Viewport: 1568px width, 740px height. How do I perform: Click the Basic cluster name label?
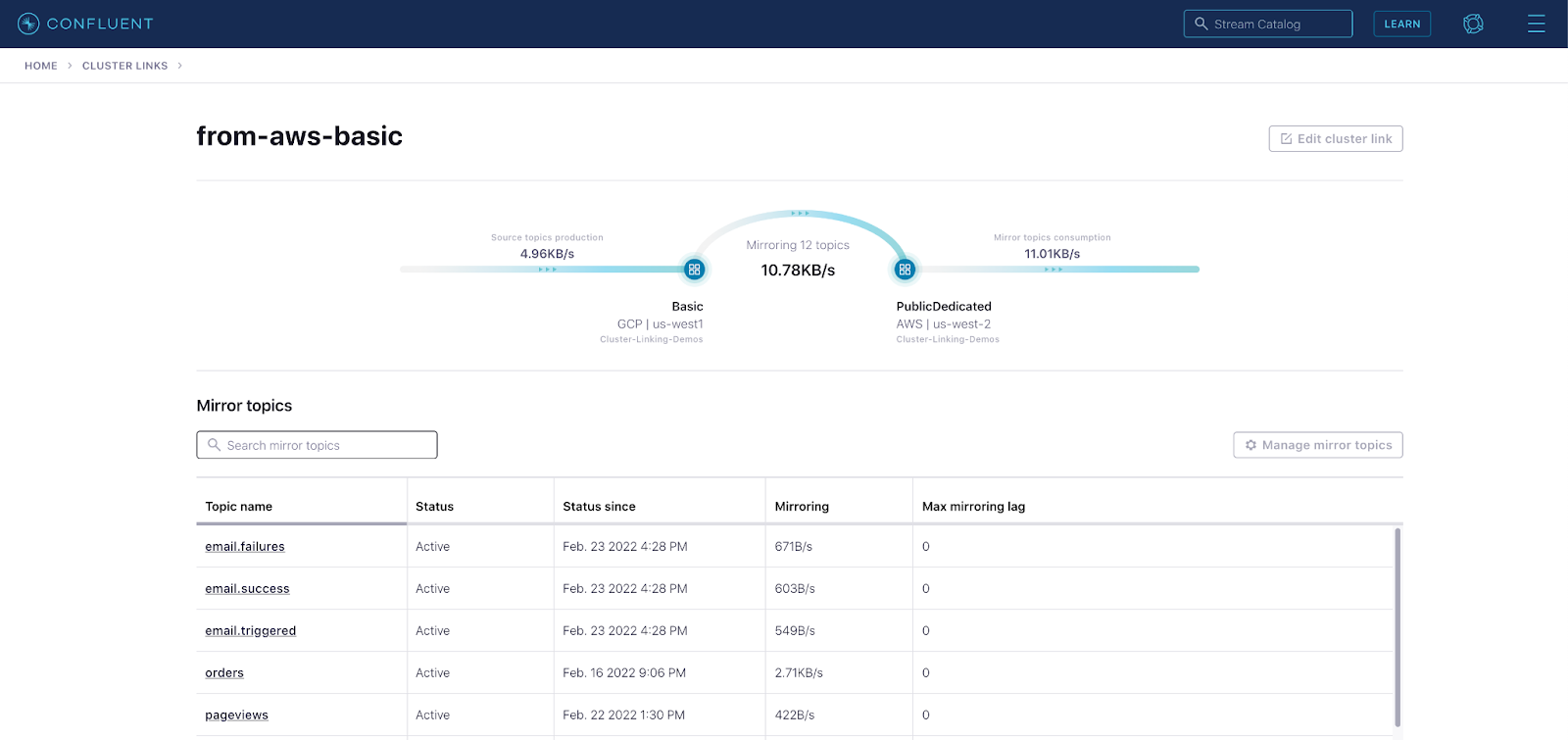687,307
